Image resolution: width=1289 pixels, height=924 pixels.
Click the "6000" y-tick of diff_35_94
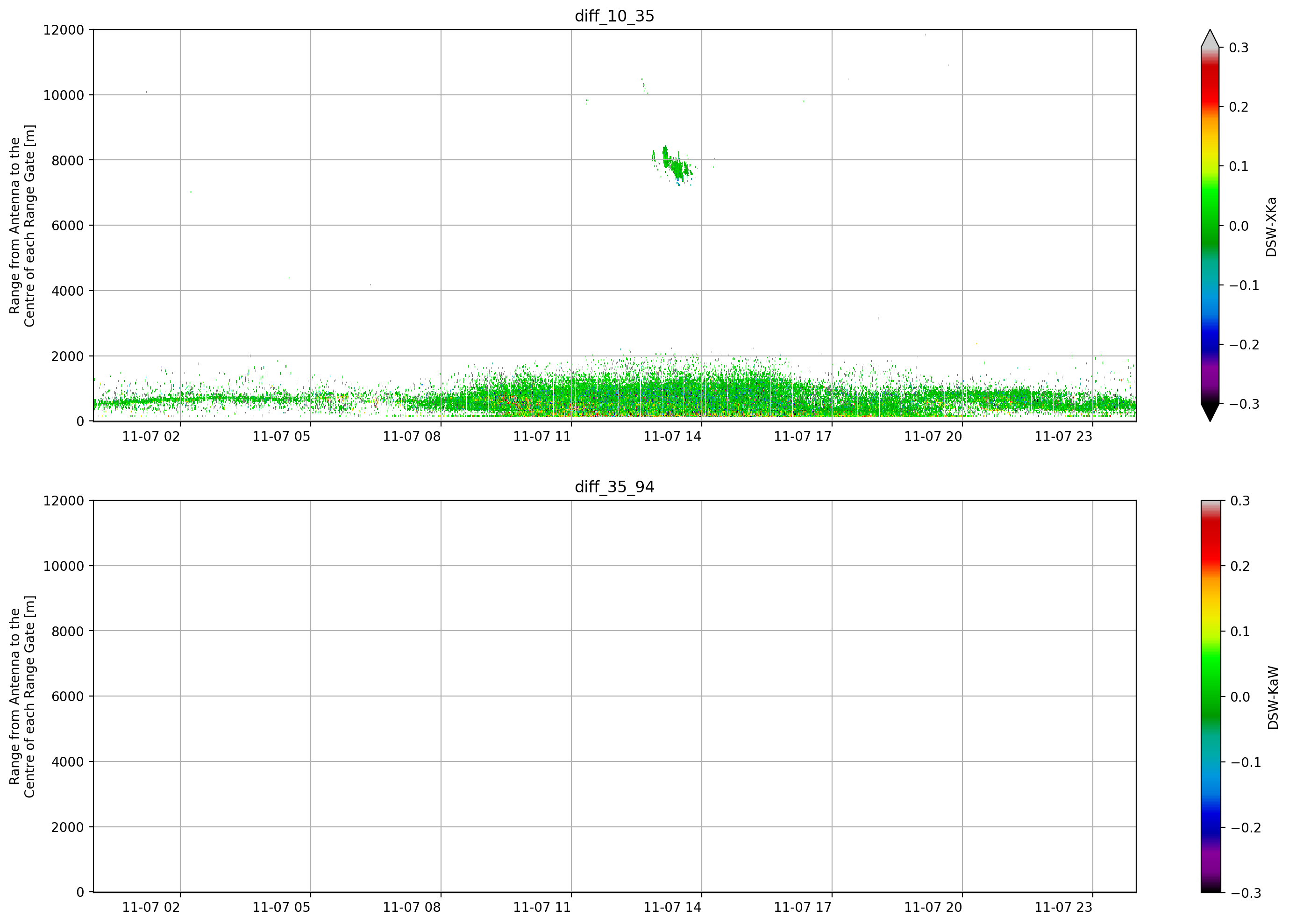(68, 697)
